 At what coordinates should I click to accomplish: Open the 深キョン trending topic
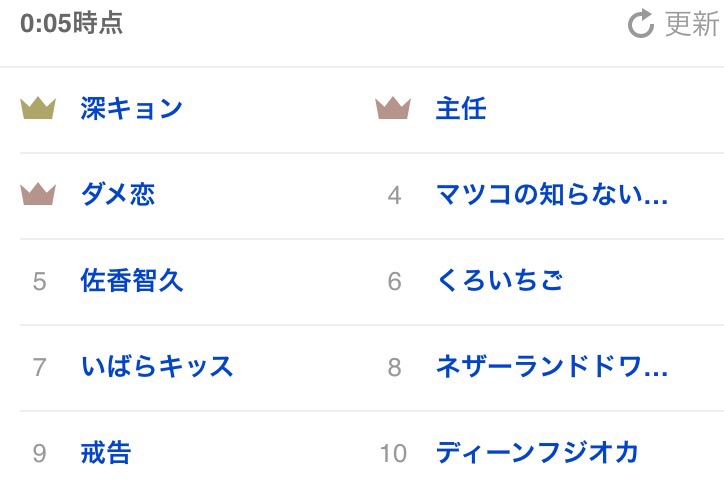(131, 108)
